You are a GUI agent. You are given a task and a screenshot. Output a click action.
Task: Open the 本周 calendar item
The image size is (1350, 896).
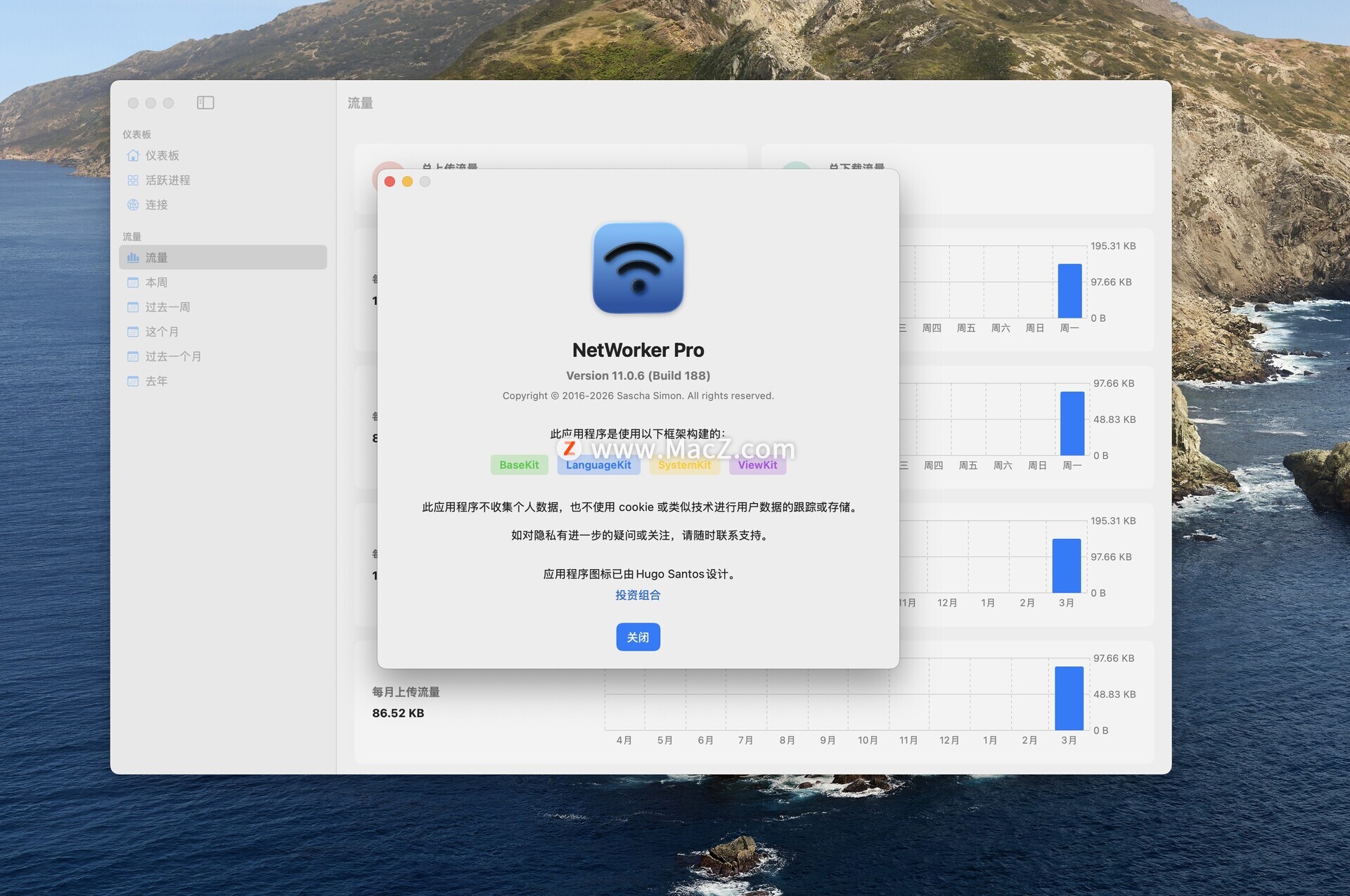click(x=155, y=283)
